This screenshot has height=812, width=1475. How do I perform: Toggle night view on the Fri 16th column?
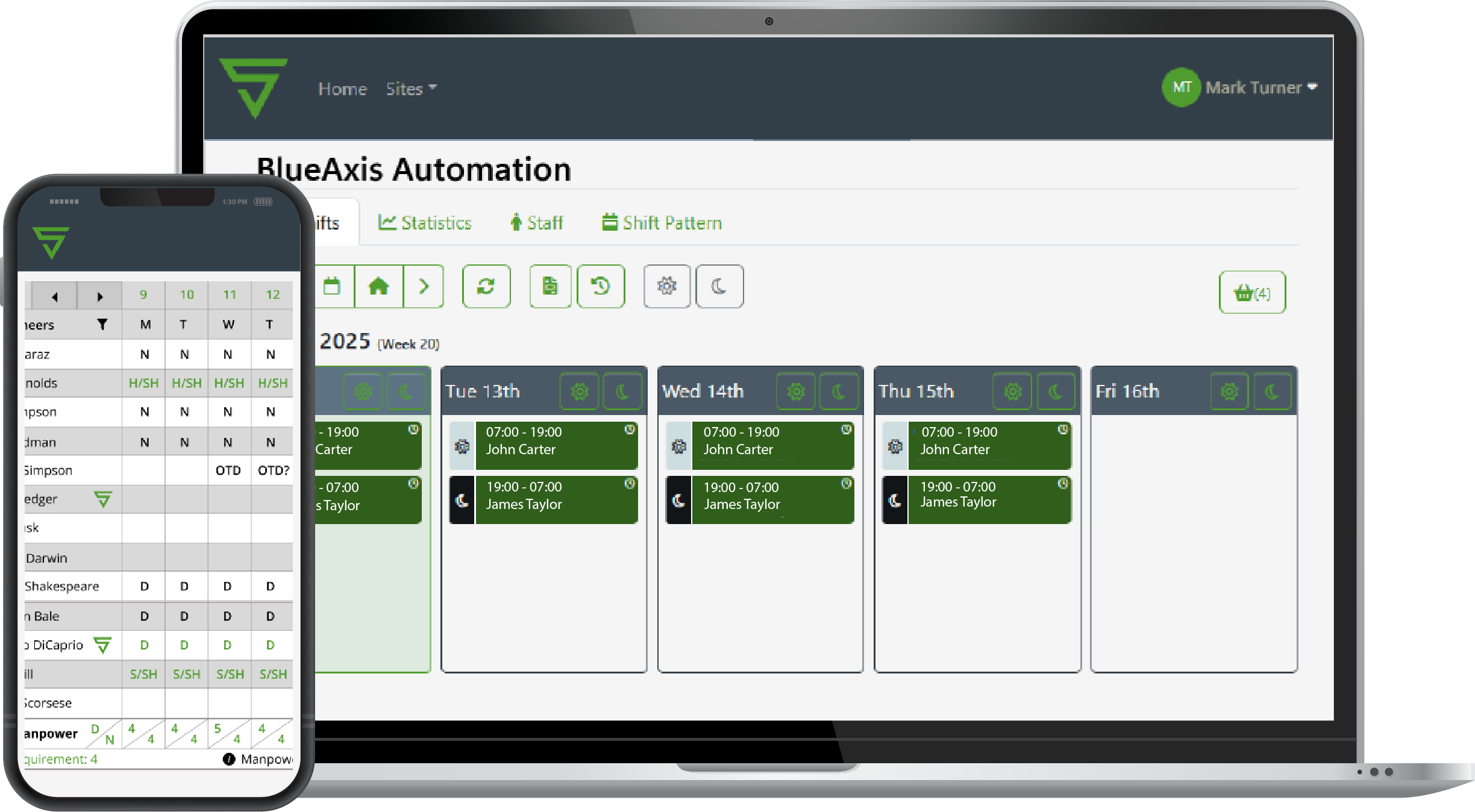pos(1273,391)
